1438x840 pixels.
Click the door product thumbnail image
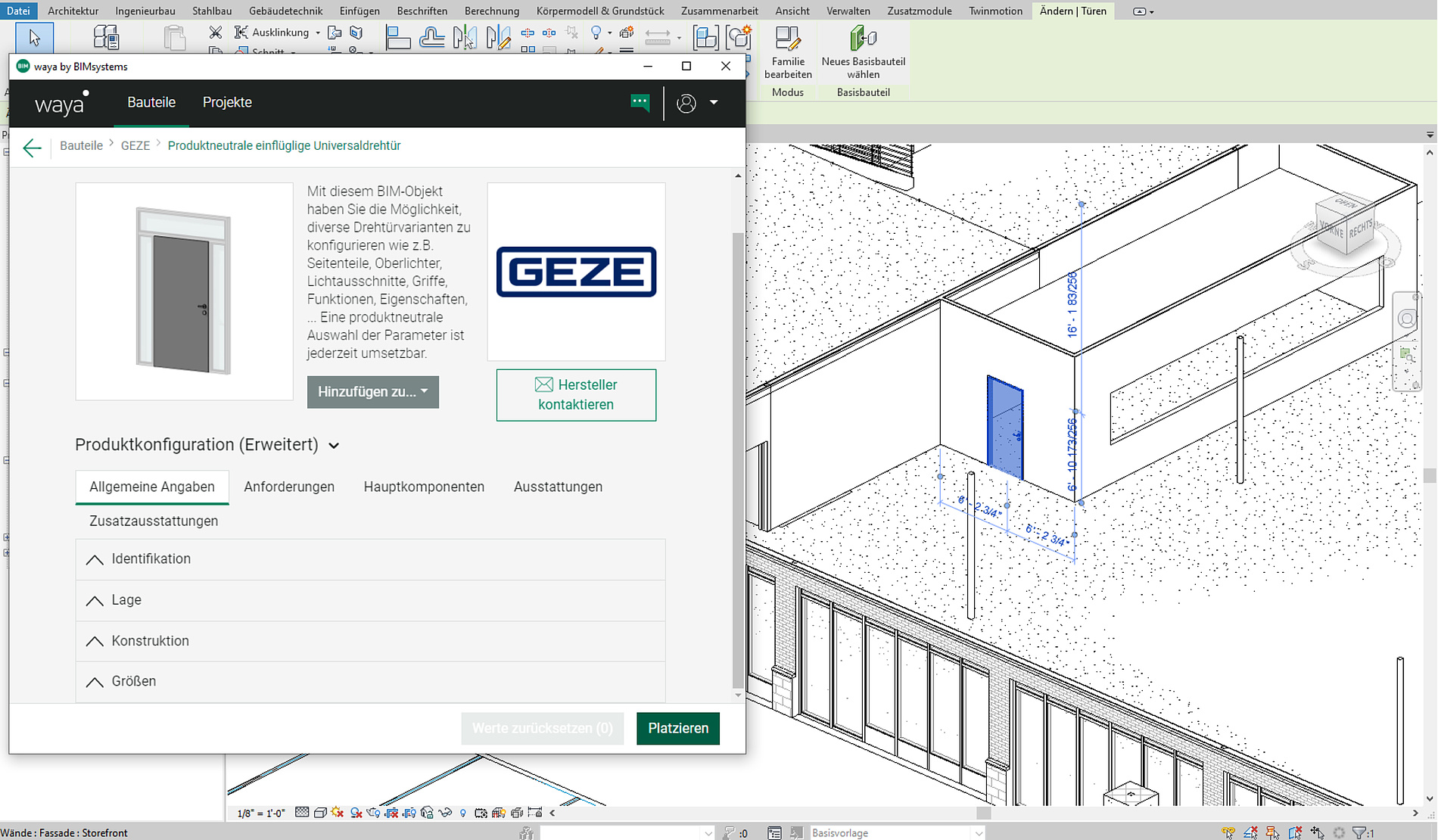click(x=184, y=291)
